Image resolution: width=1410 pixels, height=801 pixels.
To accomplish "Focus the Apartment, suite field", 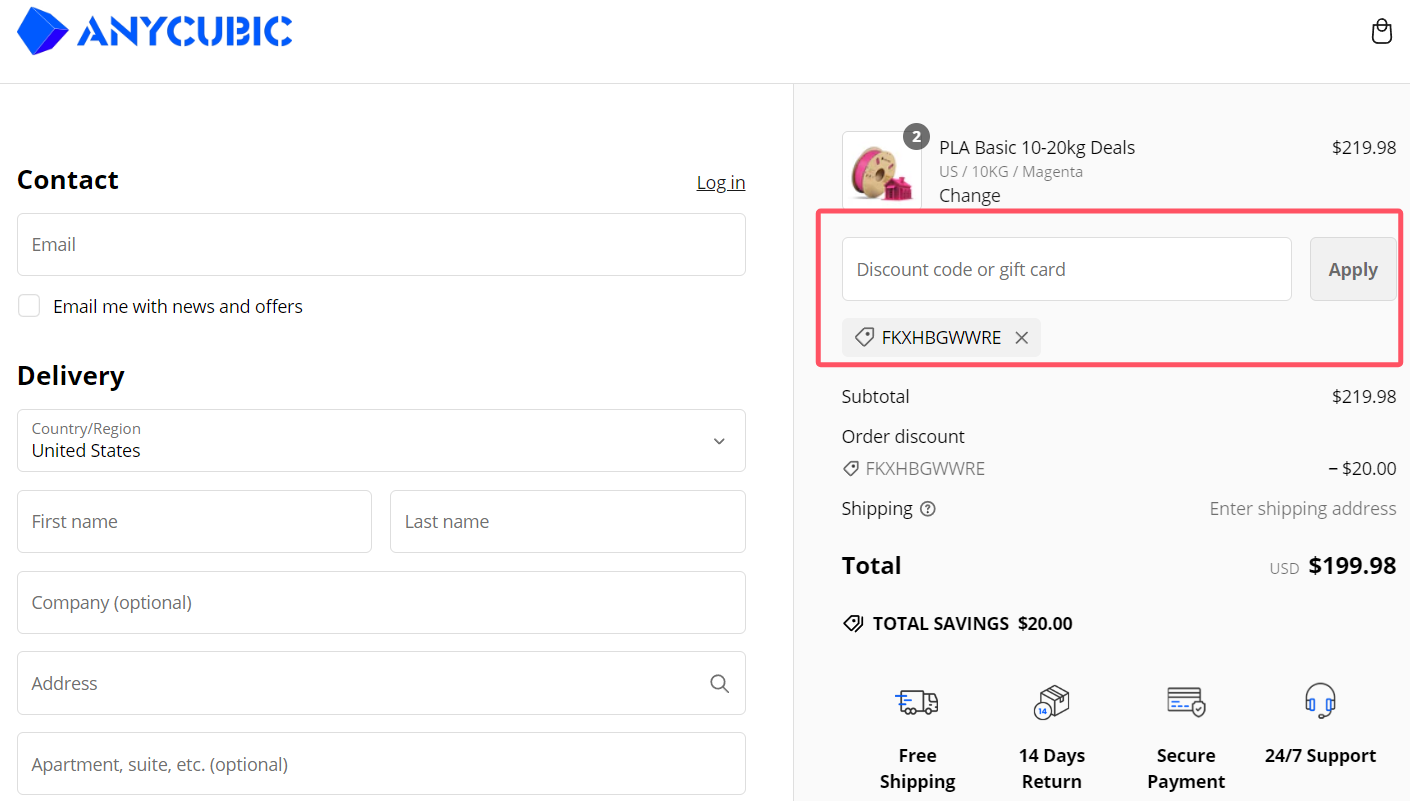I will coord(381,764).
